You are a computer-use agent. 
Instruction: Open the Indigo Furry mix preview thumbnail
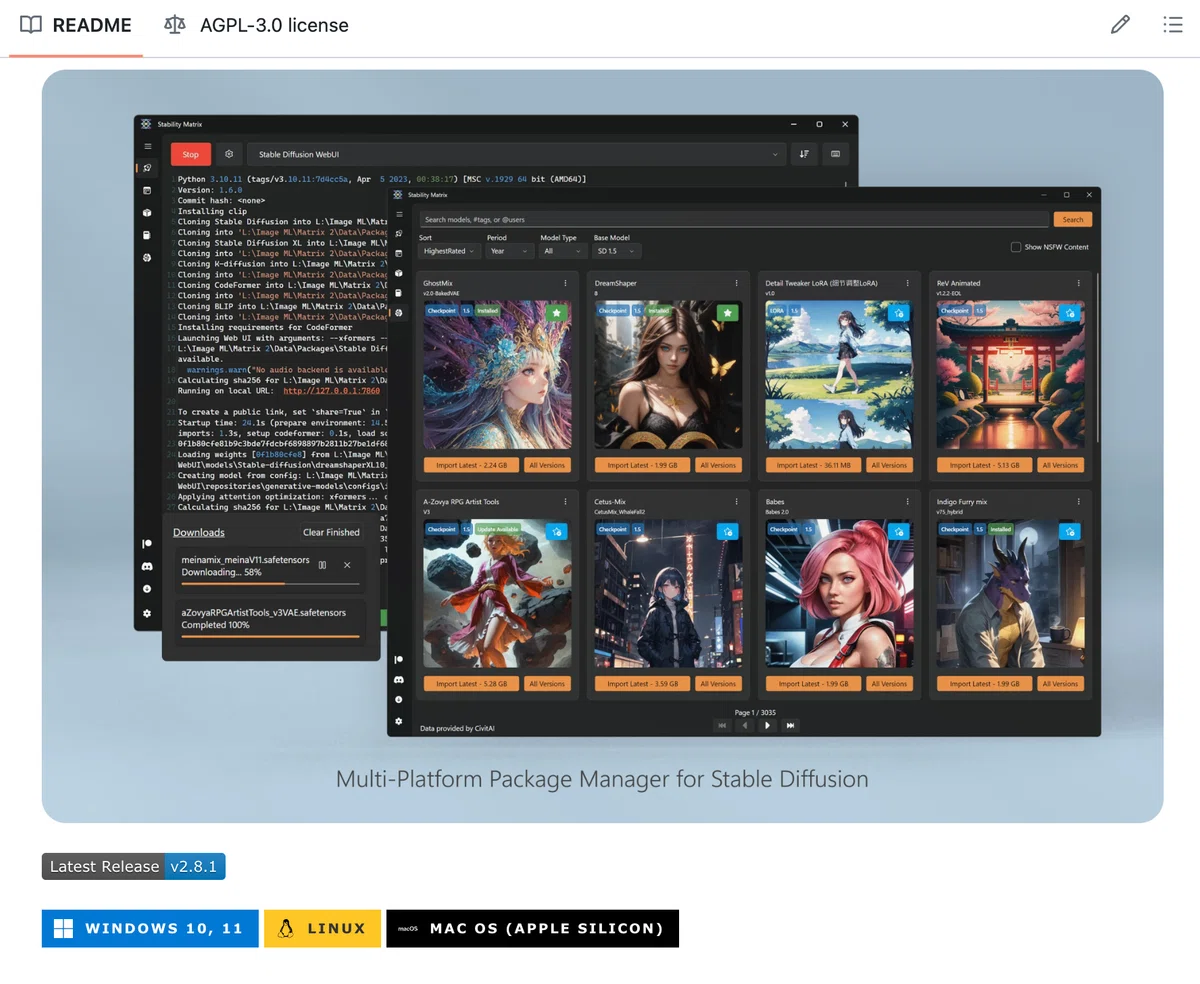[x=1010, y=593]
